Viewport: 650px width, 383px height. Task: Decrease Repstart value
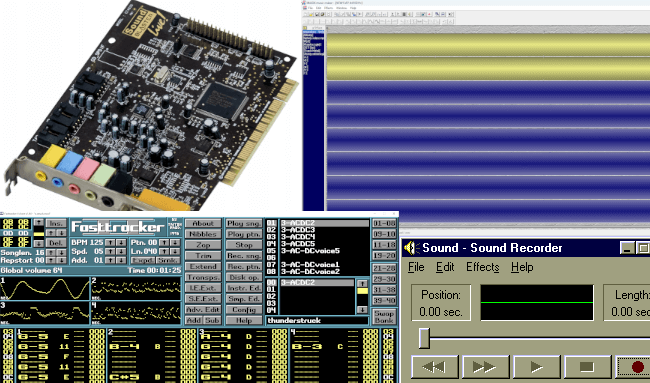coord(61,260)
